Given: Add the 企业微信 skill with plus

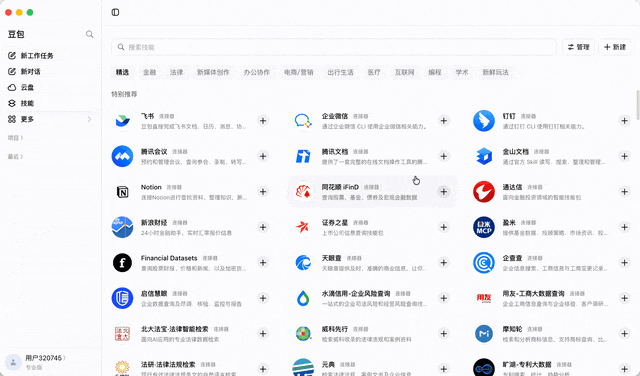Looking at the screenshot, I should pos(444,121).
